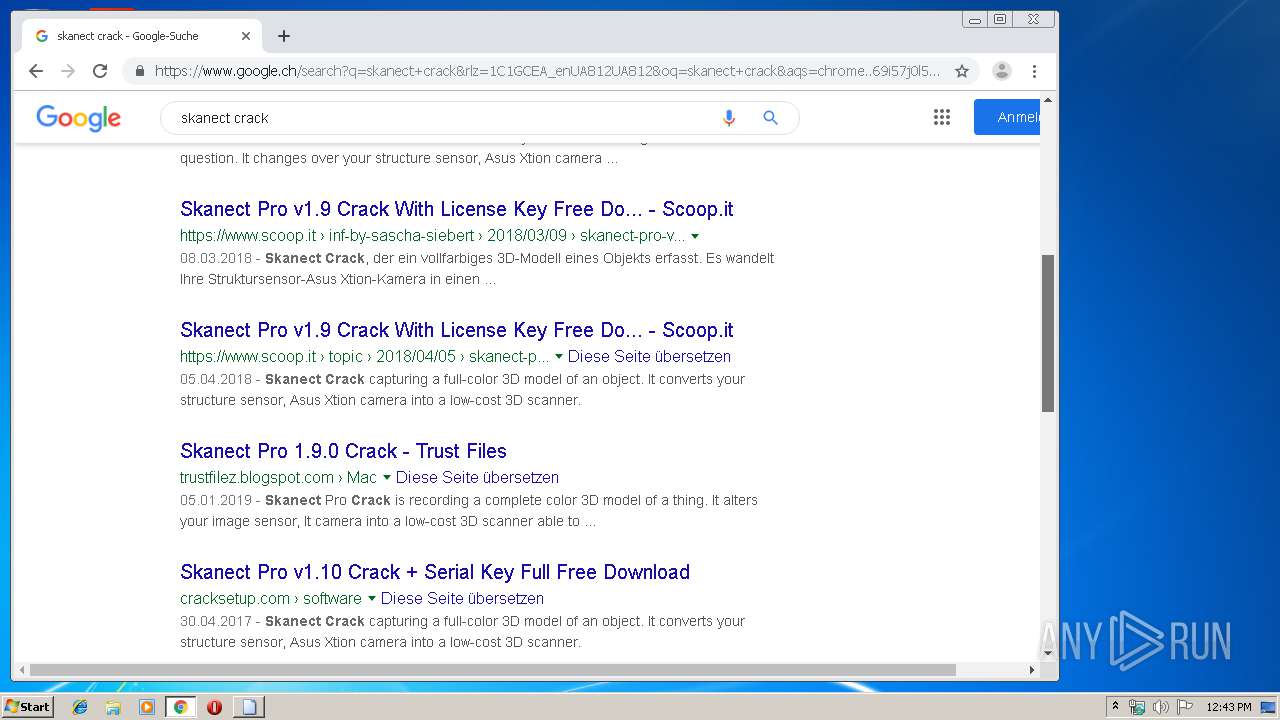The height and width of the screenshot is (720, 1280).
Task: Select the skanect crack - Google-Suche tab
Action: click(x=140, y=36)
